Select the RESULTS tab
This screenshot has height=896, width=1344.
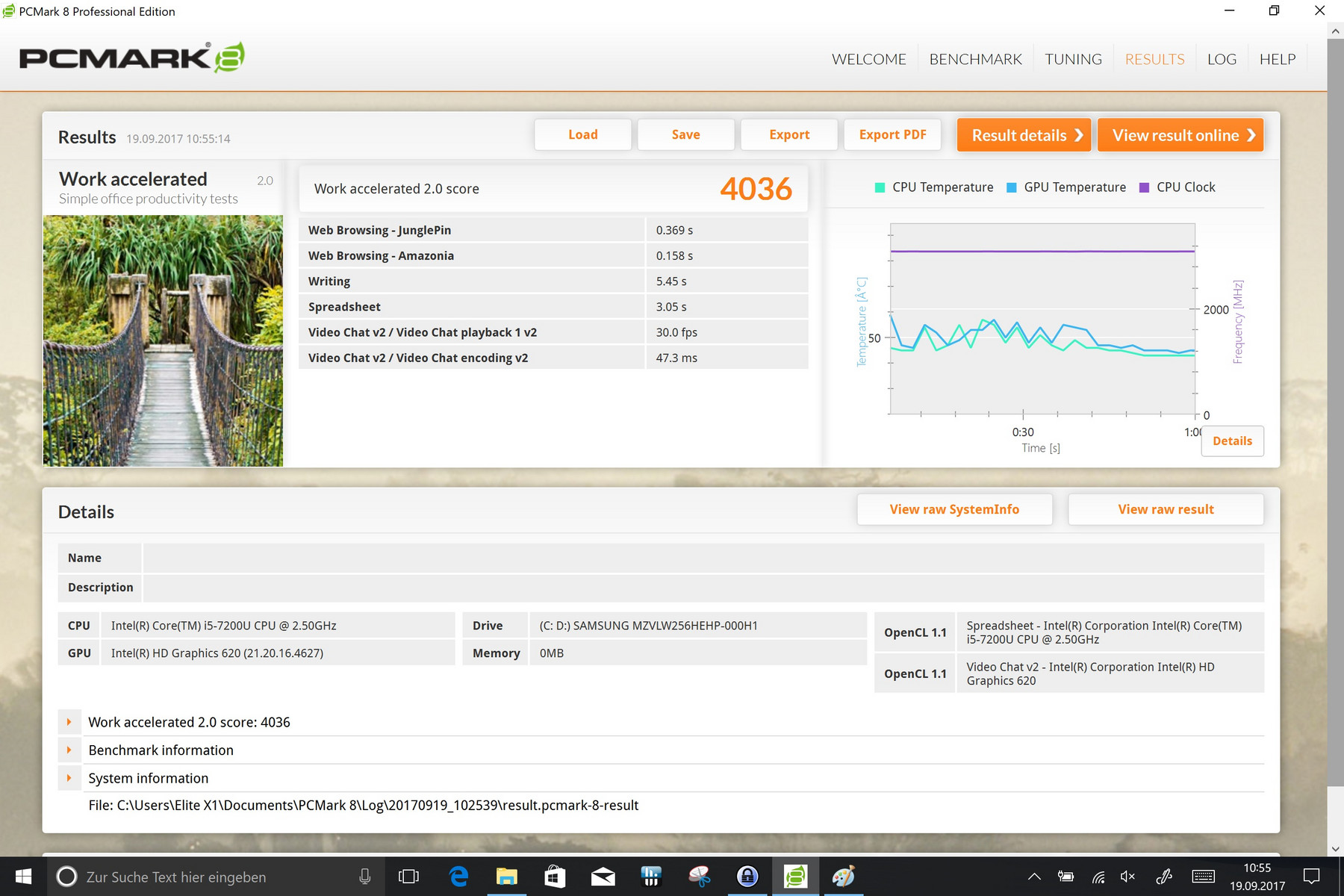pos(1154,59)
